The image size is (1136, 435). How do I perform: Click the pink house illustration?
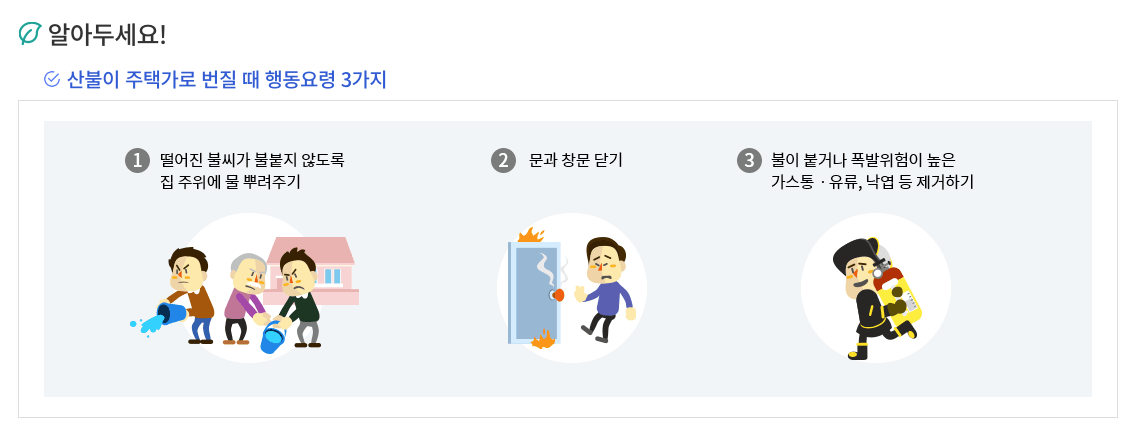[x=312, y=270]
